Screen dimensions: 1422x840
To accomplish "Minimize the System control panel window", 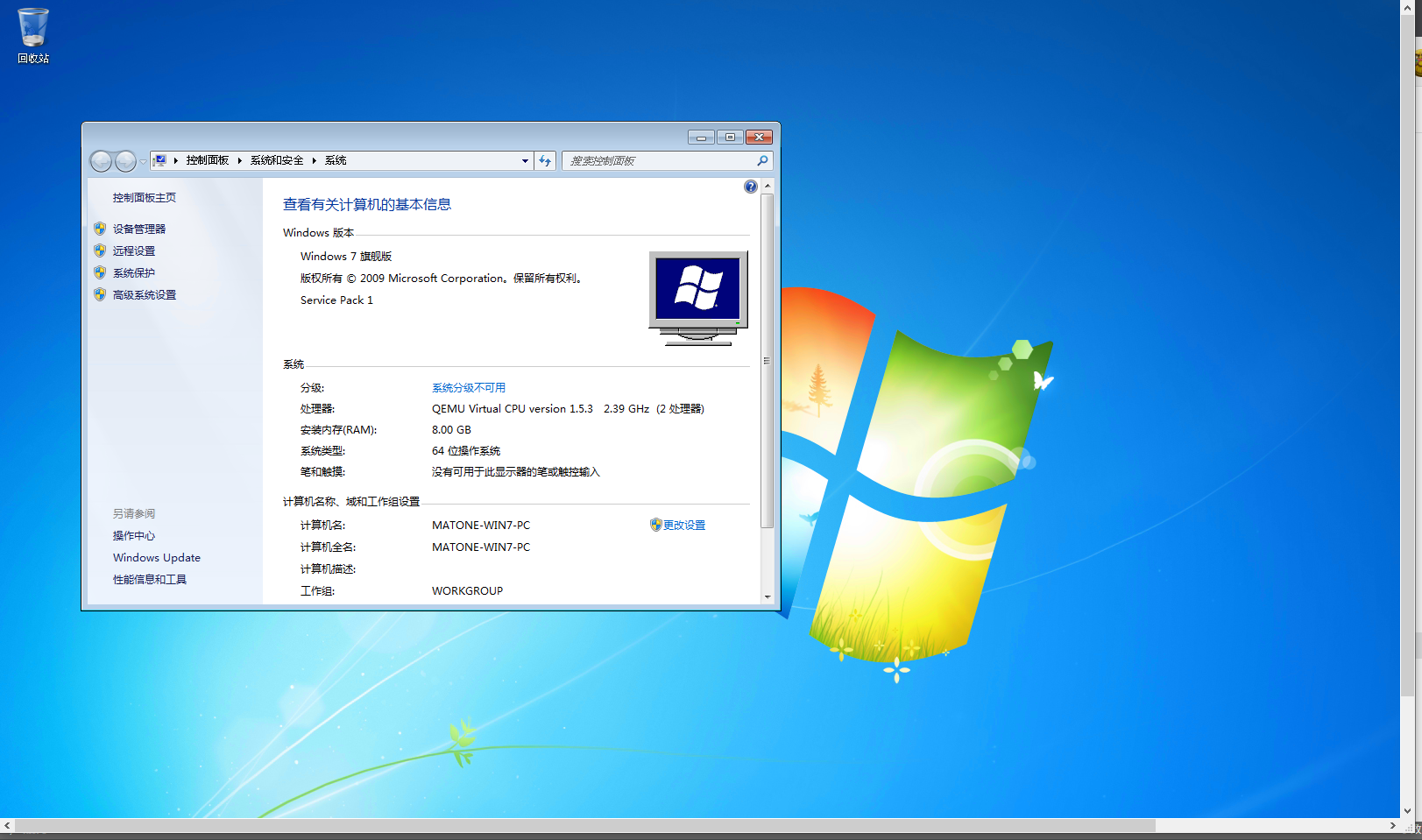I will tap(701, 138).
